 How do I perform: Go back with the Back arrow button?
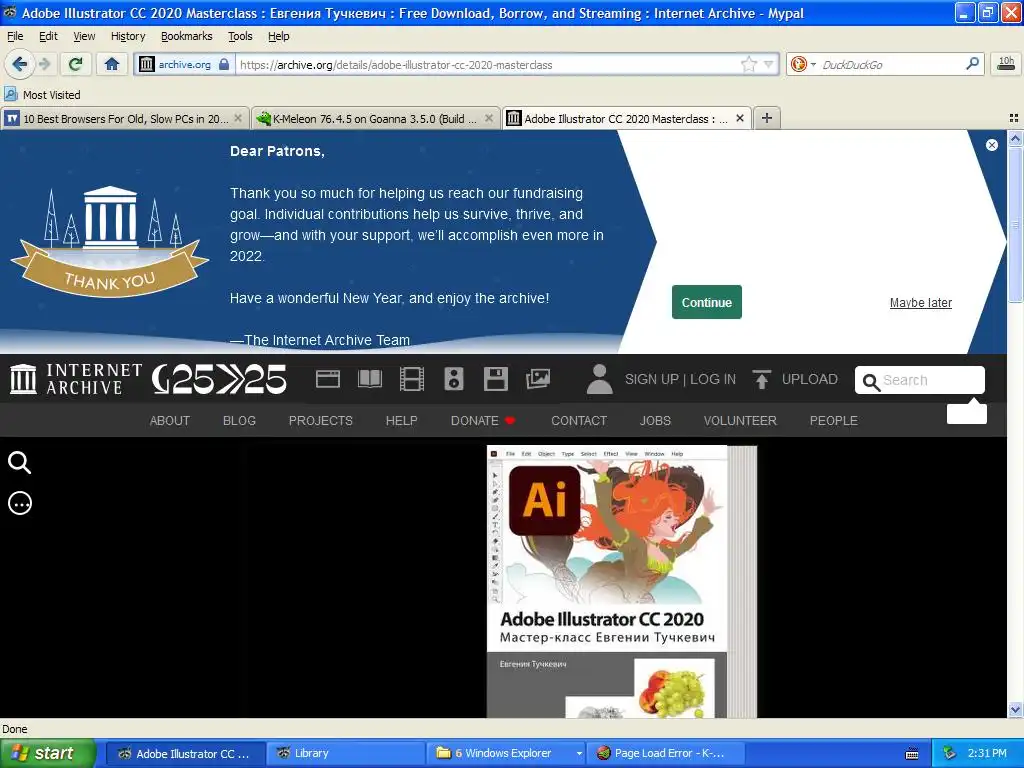tap(19, 64)
